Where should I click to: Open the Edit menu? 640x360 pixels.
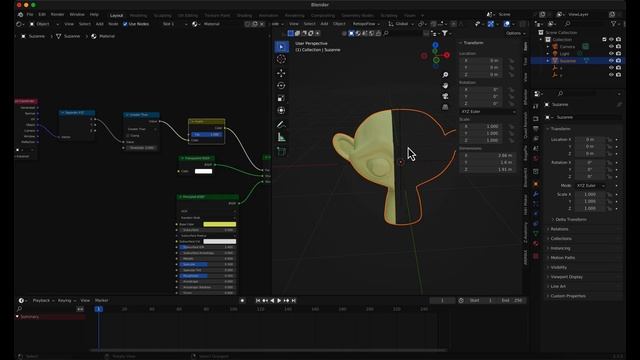(x=42, y=14)
